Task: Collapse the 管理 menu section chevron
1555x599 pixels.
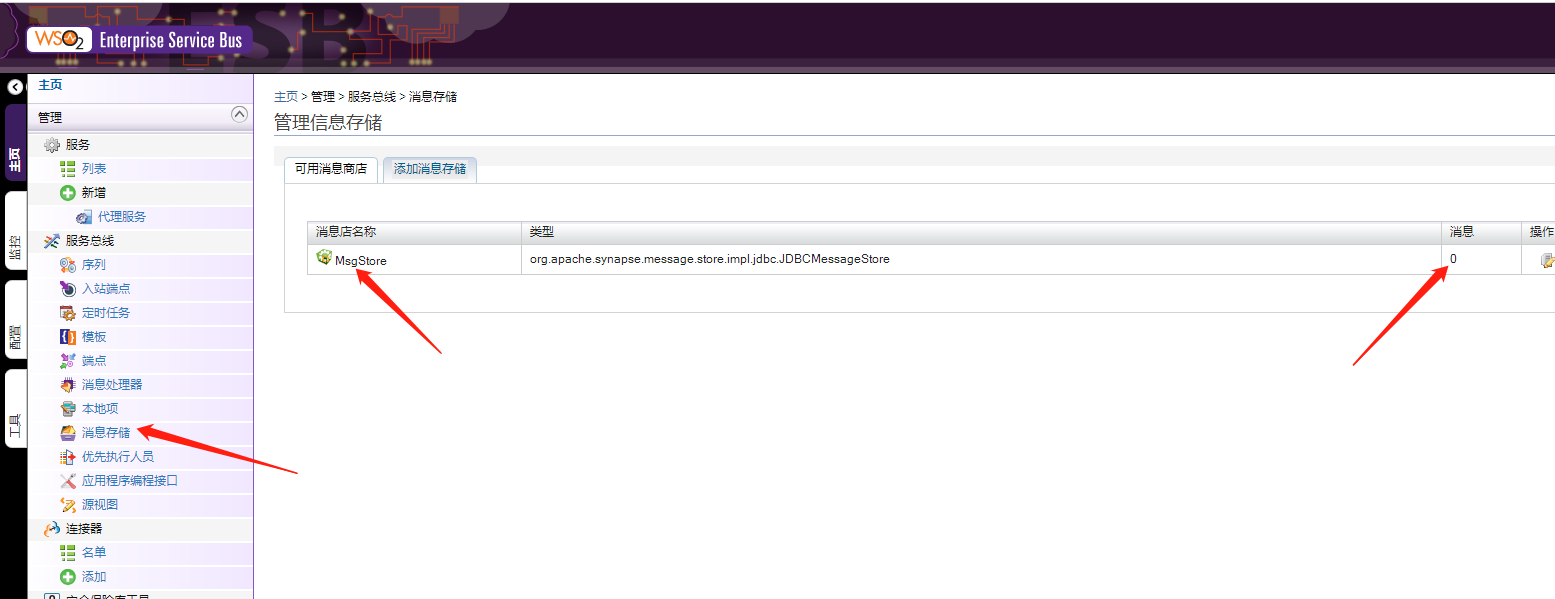Action: tap(239, 114)
